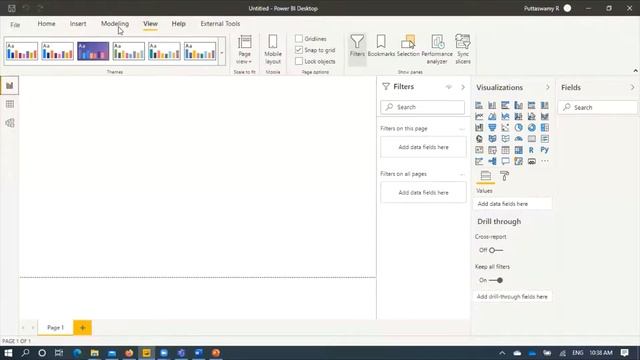Select the Stacked bar chart visualization

tap(479, 105)
